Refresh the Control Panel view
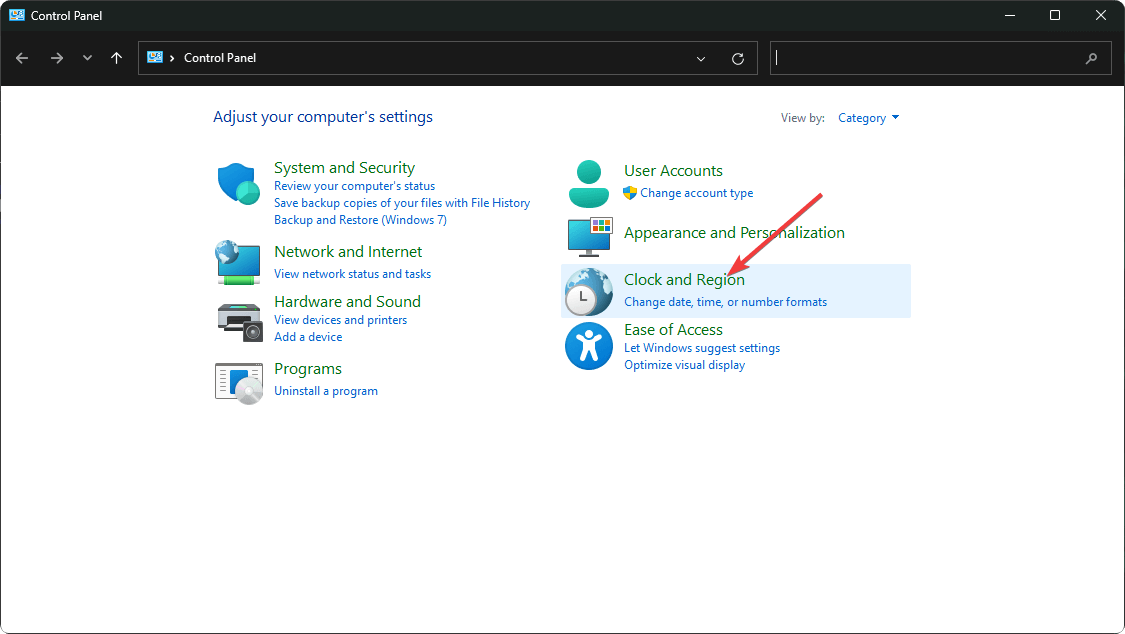 738,58
